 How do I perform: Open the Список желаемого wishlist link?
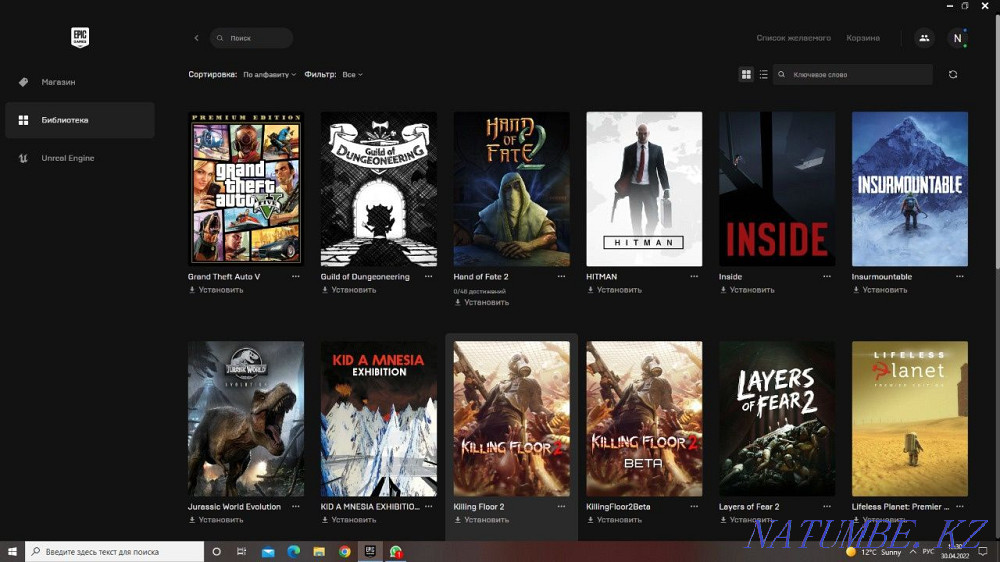pos(793,38)
